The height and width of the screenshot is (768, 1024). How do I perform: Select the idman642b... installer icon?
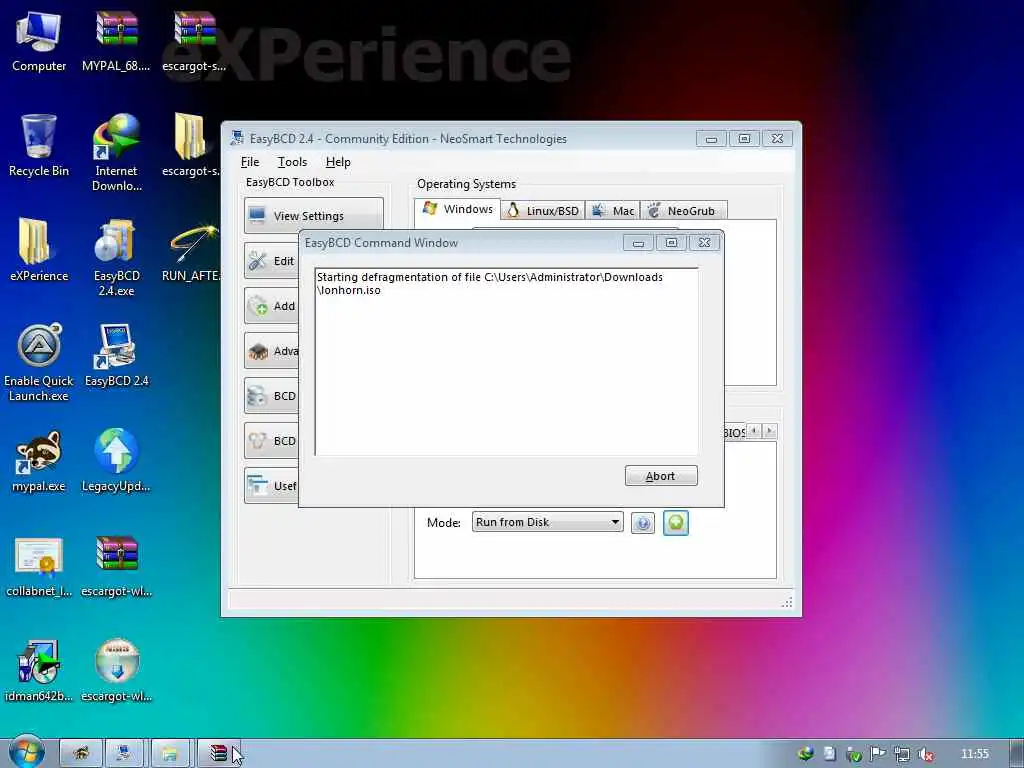point(39,670)
